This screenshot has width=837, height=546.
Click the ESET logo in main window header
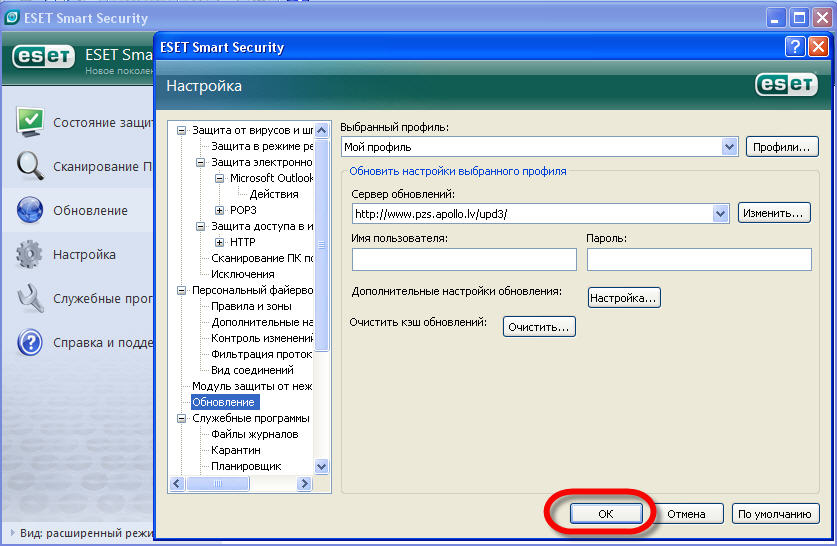(x=44, y=56)
